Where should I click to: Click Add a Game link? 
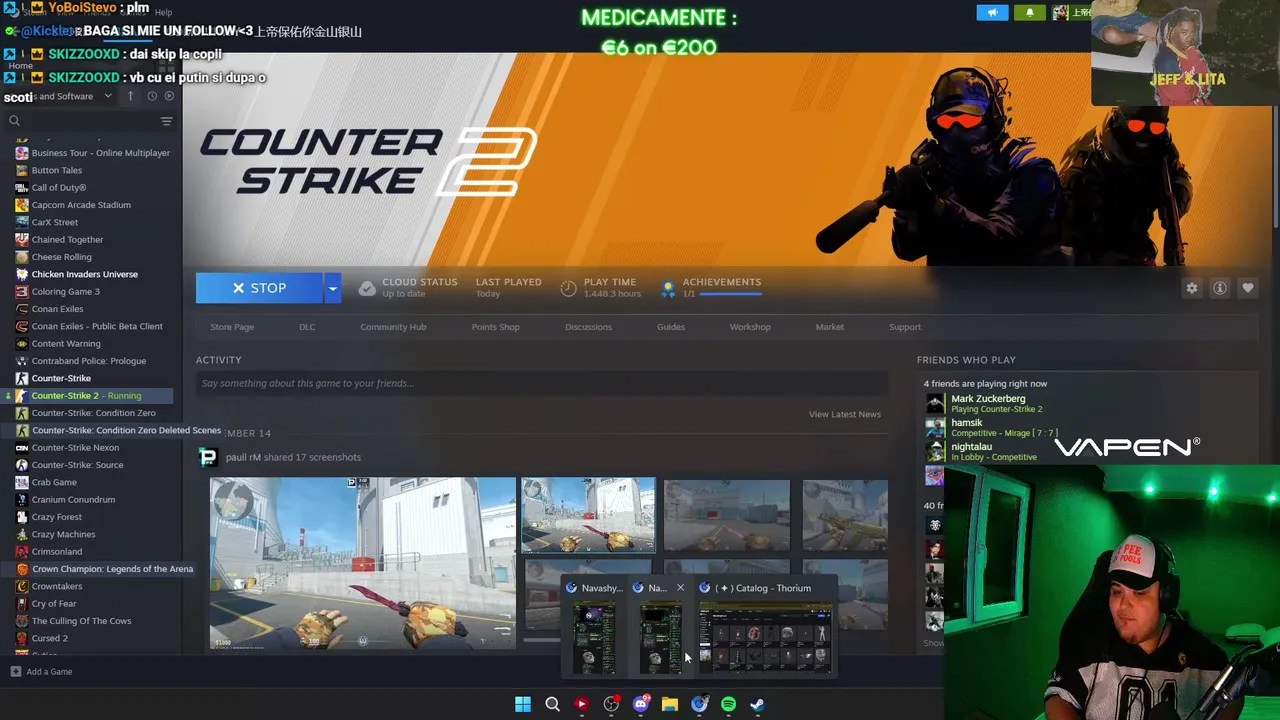[49, 672]
